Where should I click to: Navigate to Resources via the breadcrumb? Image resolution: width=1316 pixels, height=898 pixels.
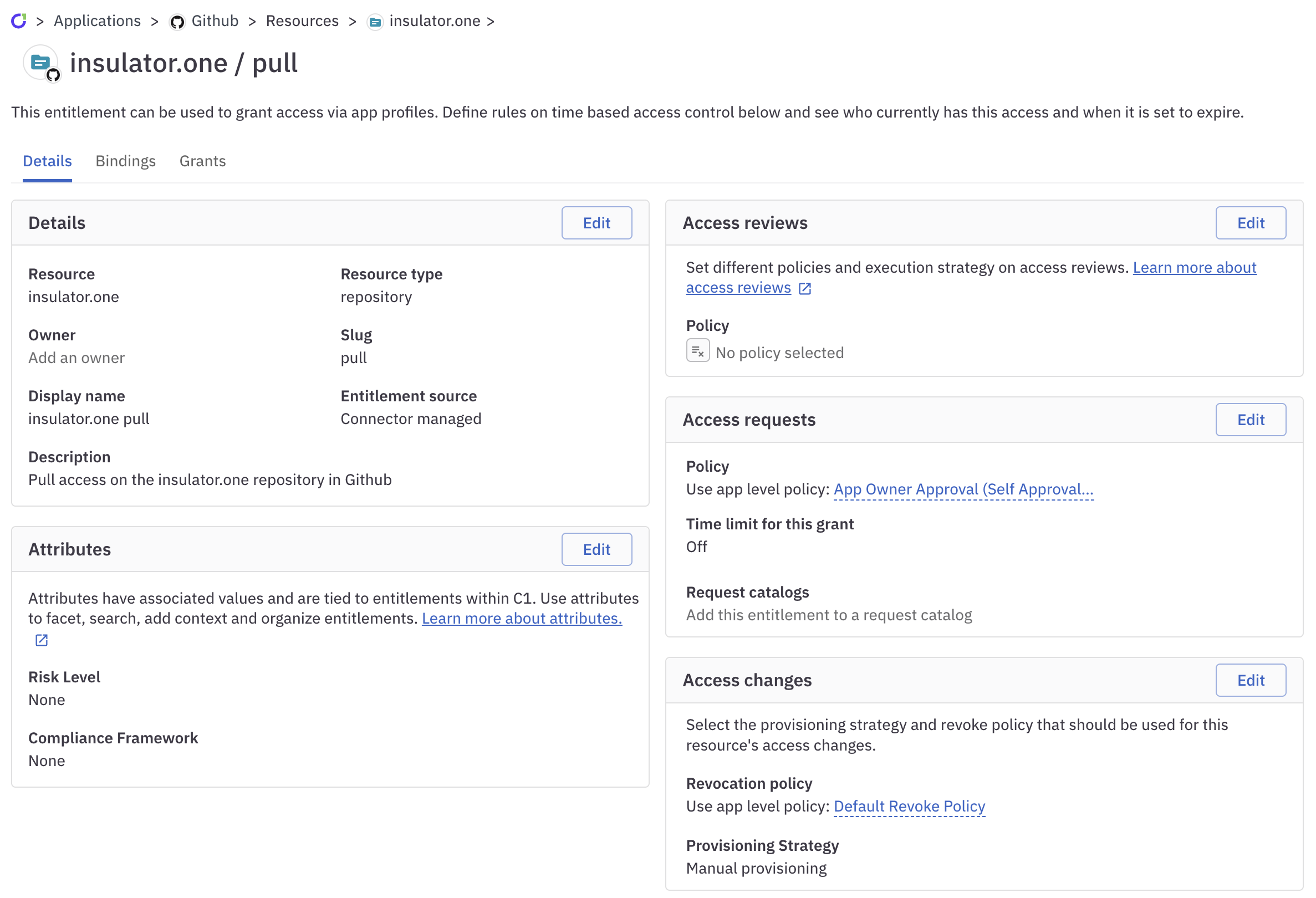pyautogui.click(x=302, y=21)
